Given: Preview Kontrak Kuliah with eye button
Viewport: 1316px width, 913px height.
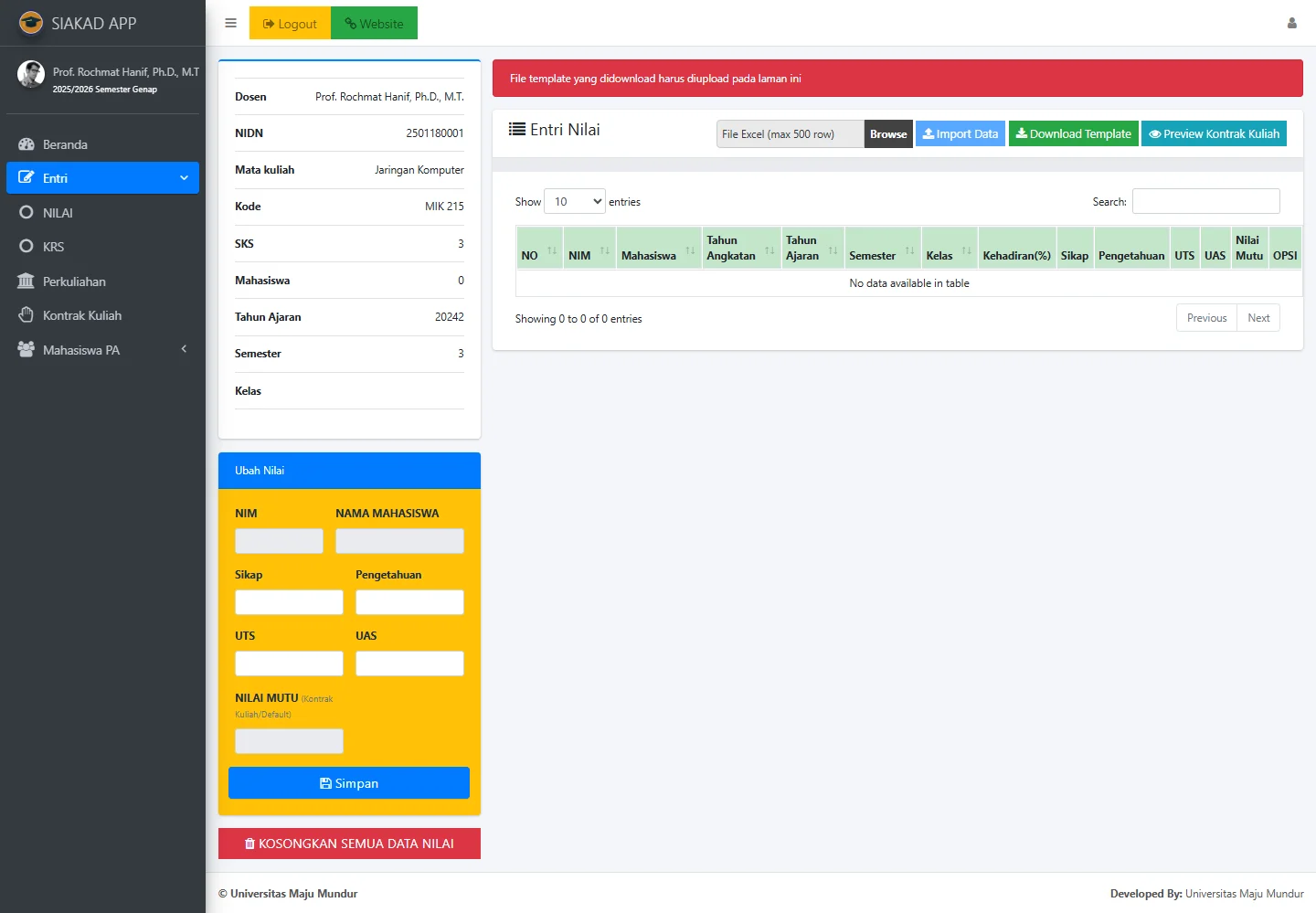Looking at the screenshot, I should coord(1214,134).
